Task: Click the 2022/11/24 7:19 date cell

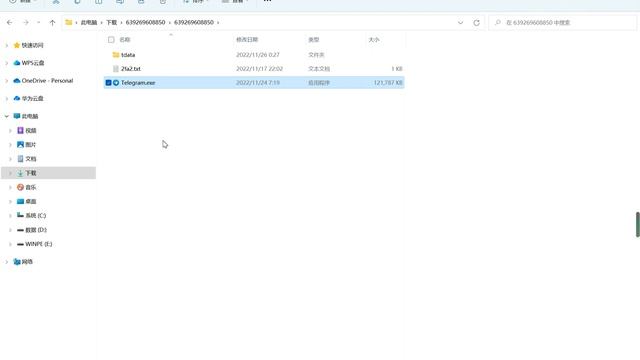Action: pyautogui.click(x=258, y=82)
